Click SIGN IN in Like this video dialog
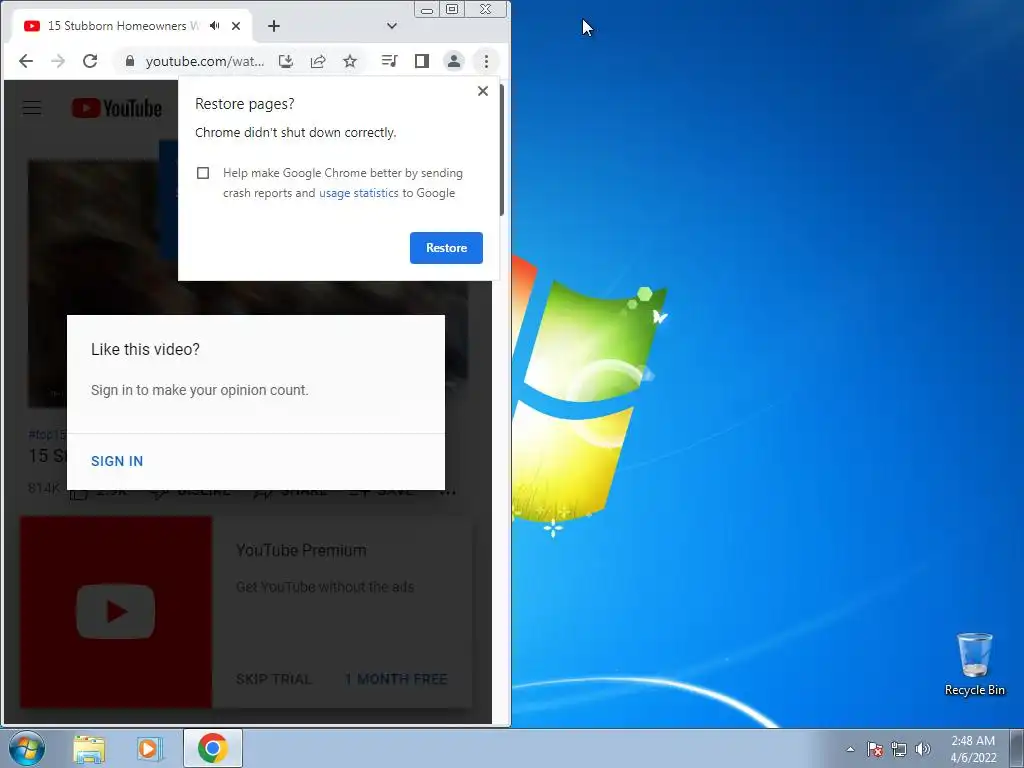This screenshot has height=768, width=1024. click(117, 461)
